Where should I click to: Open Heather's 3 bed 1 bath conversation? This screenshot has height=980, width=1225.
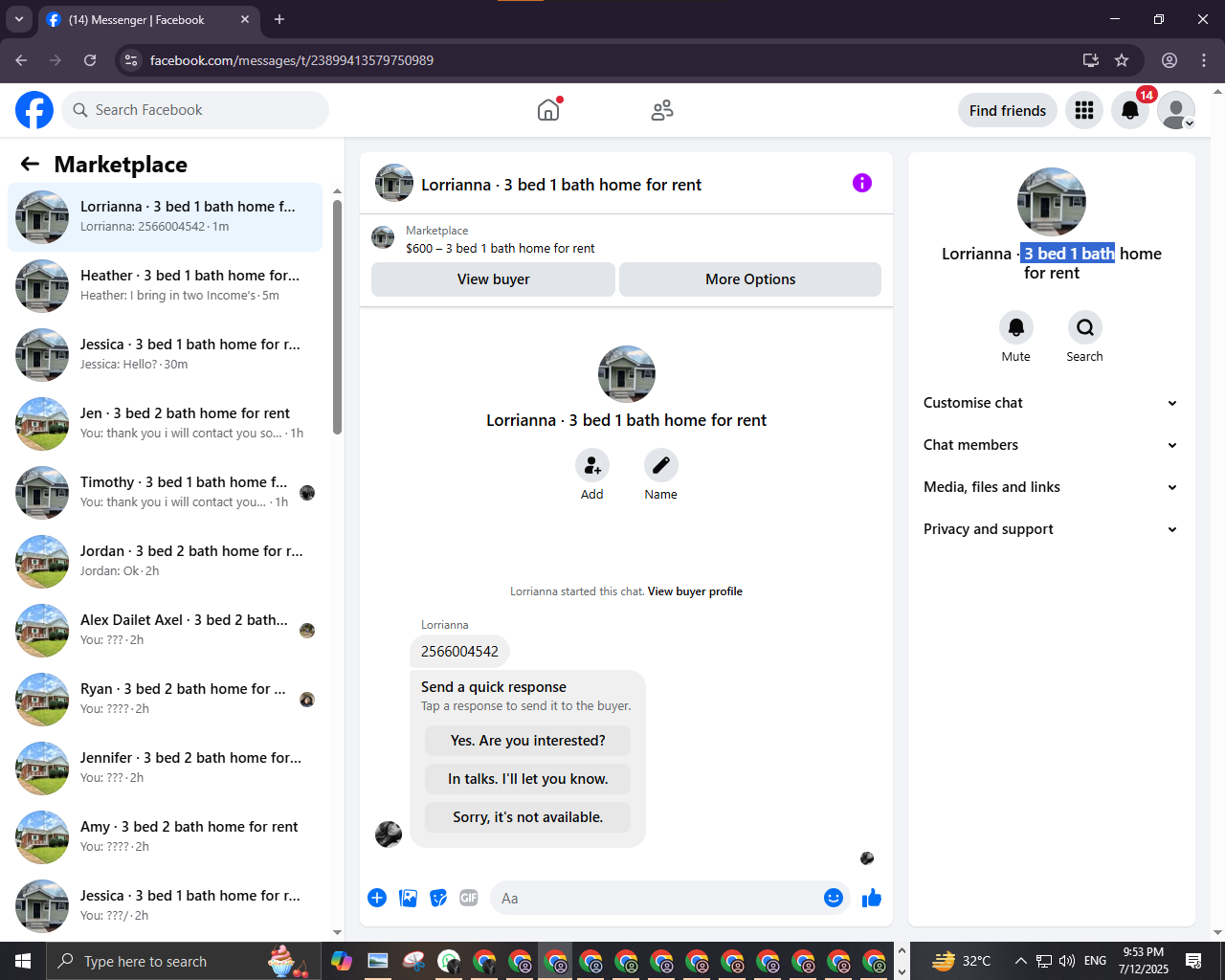click(165, 286)
